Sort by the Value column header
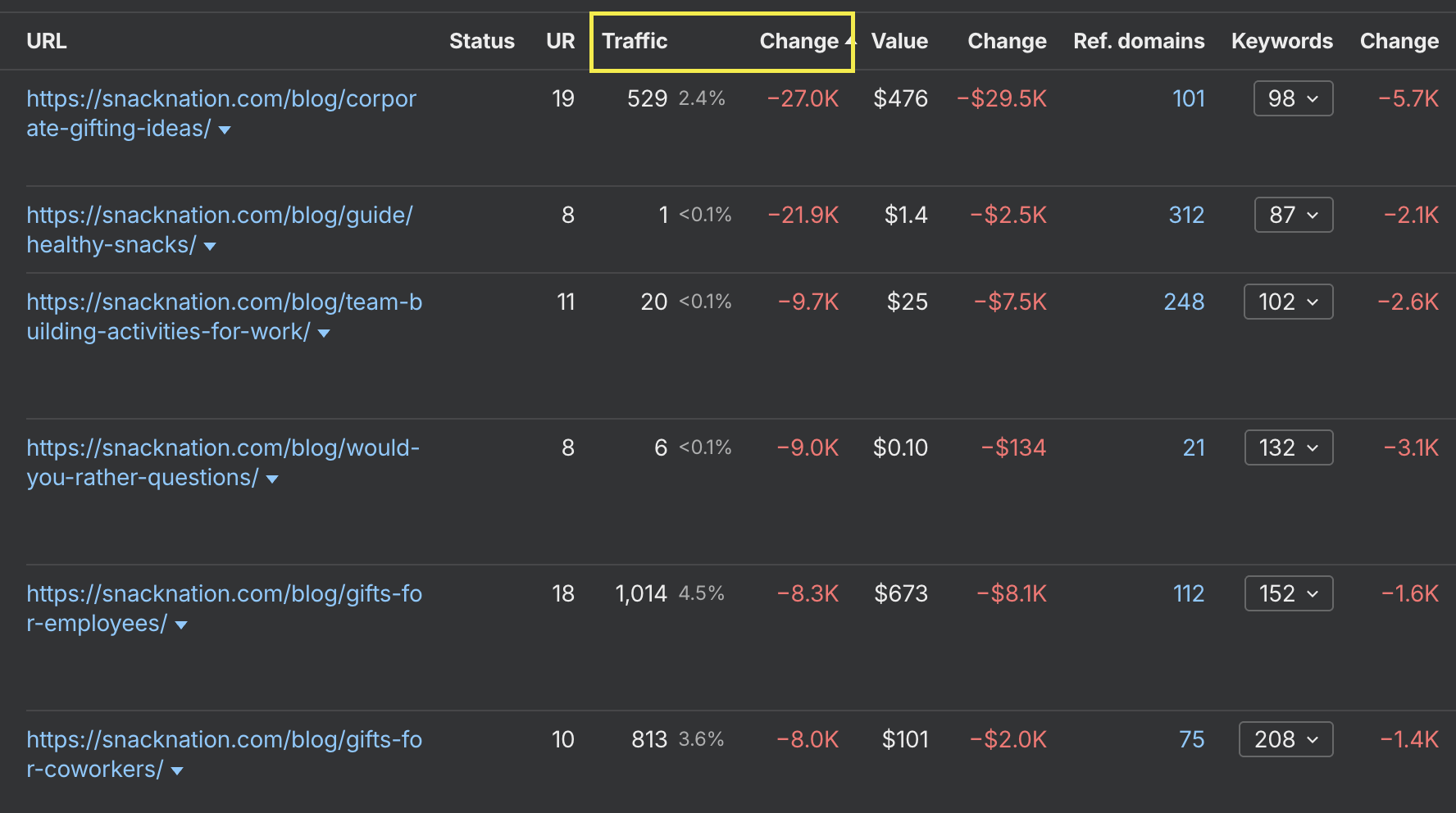This screenshot has width=1456, height=813. coord(899,41)
